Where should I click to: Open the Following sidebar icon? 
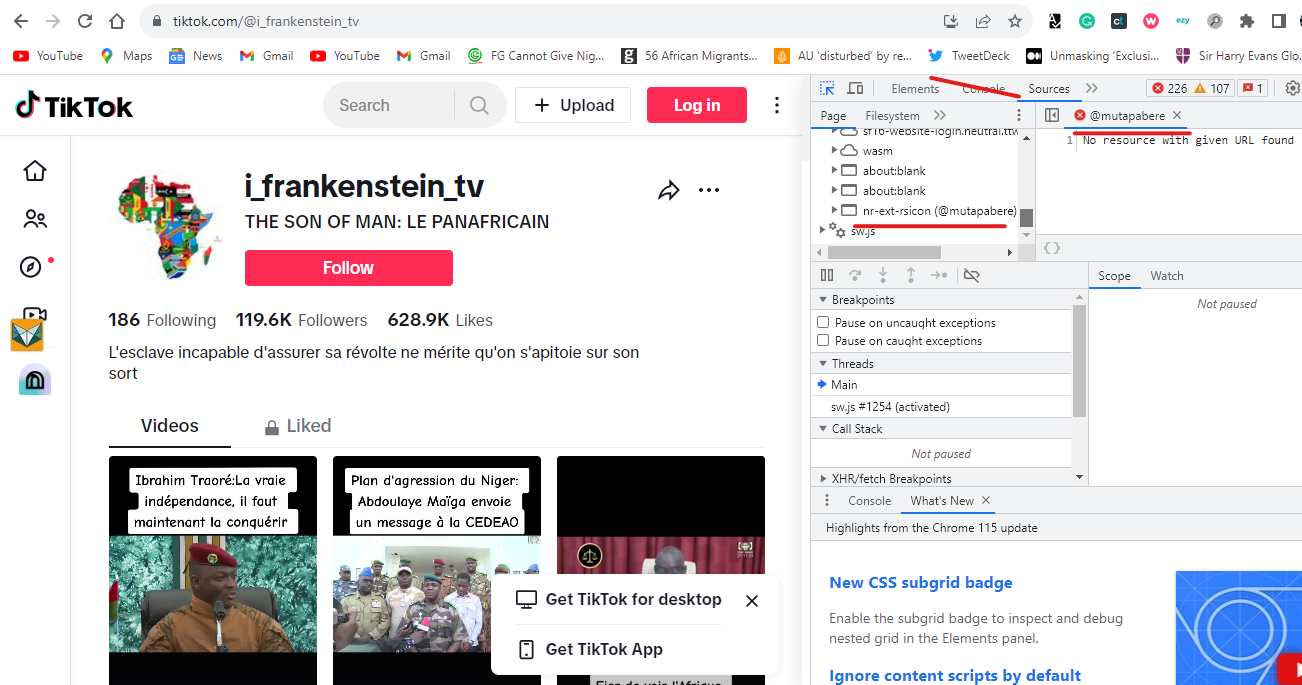[x=35, y=219]
